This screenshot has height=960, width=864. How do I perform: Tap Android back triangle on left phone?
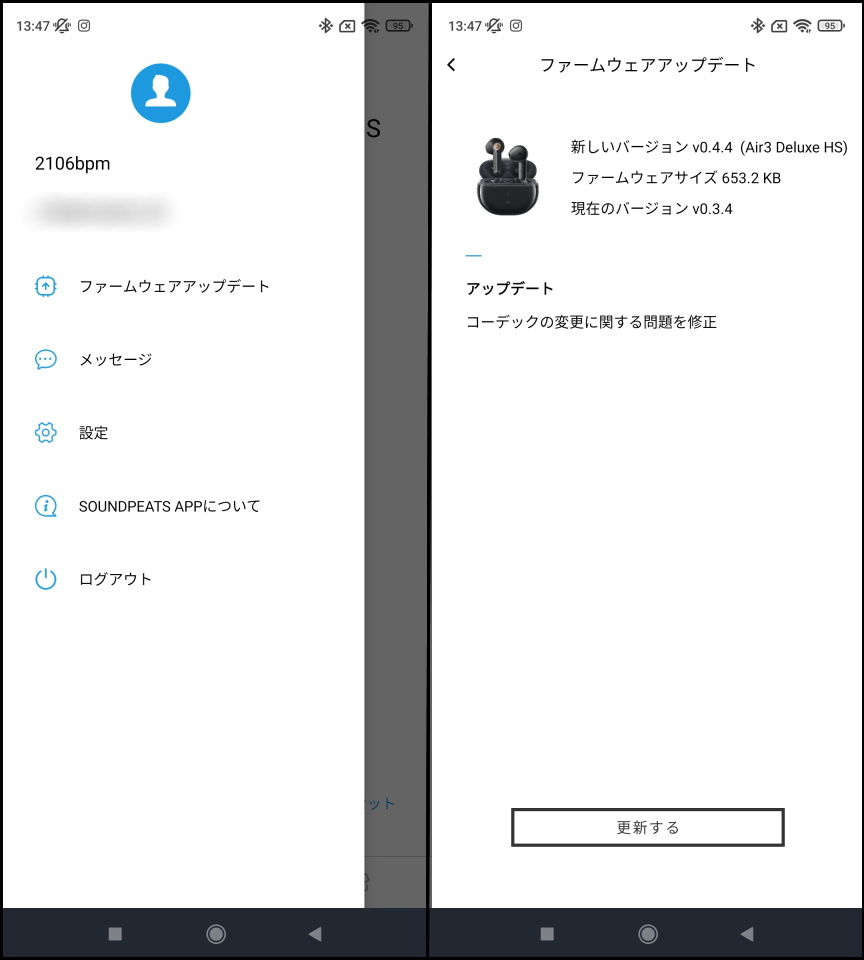(315, 934)
